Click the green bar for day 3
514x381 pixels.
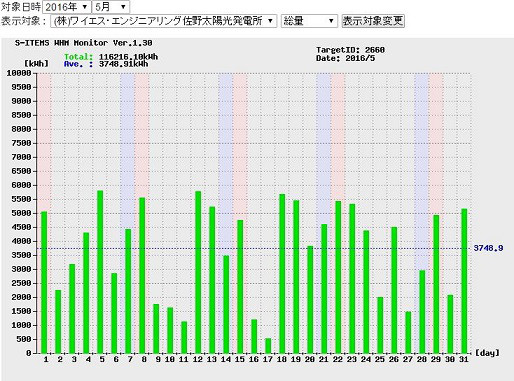(72, 309)
